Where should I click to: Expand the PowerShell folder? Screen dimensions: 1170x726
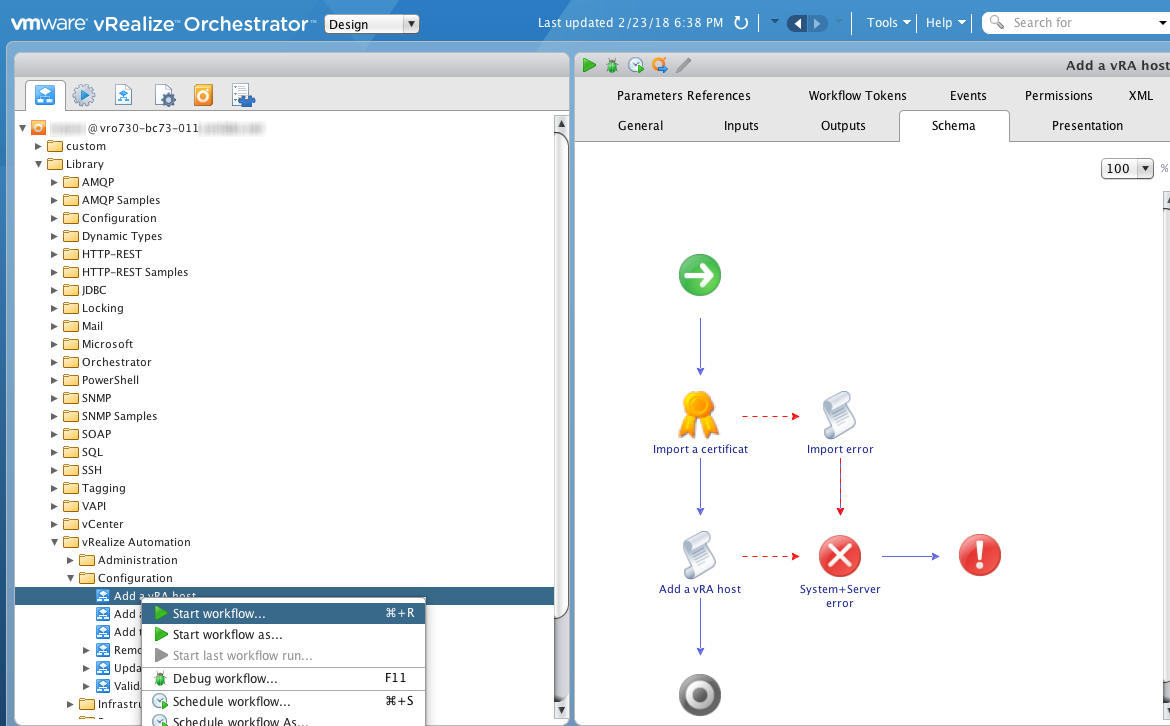(x=54, y=381)
